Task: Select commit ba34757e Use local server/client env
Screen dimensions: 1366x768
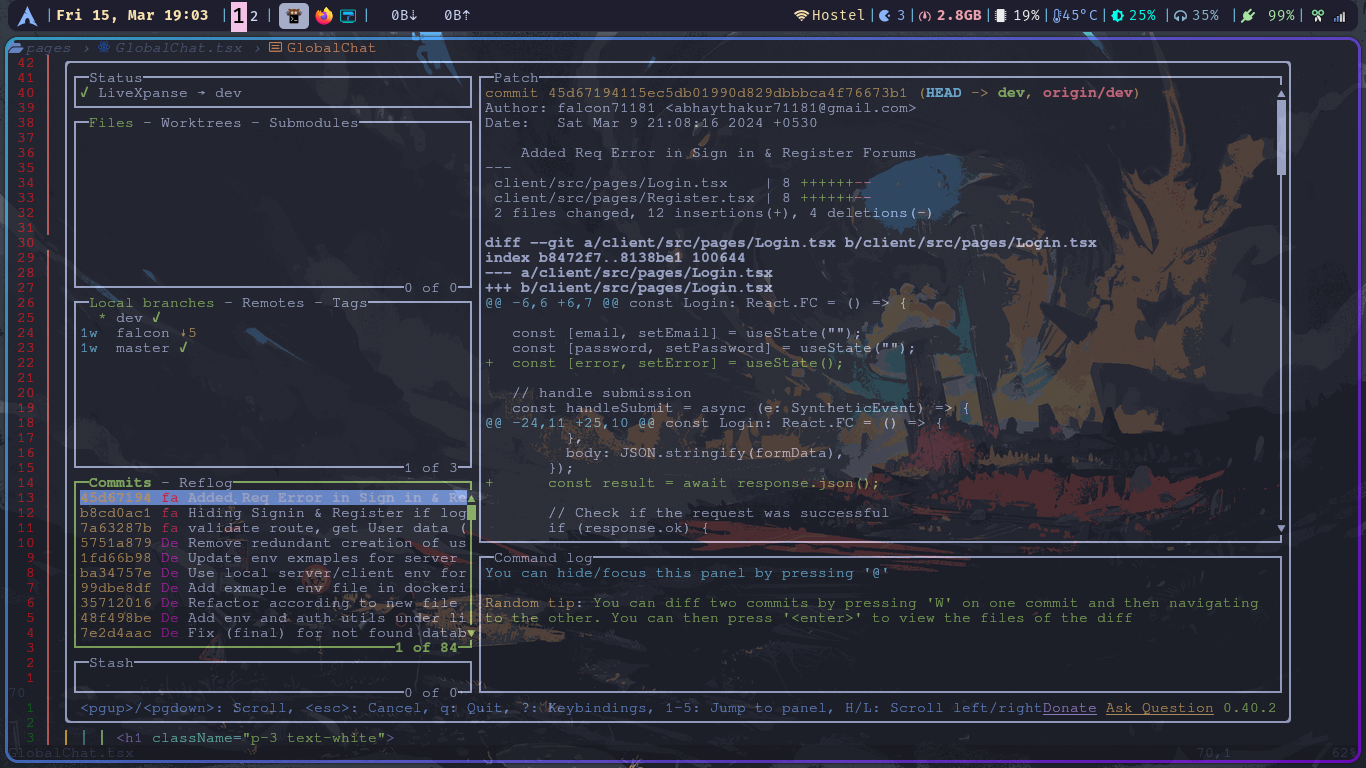Action: click(x=273, y=573)
